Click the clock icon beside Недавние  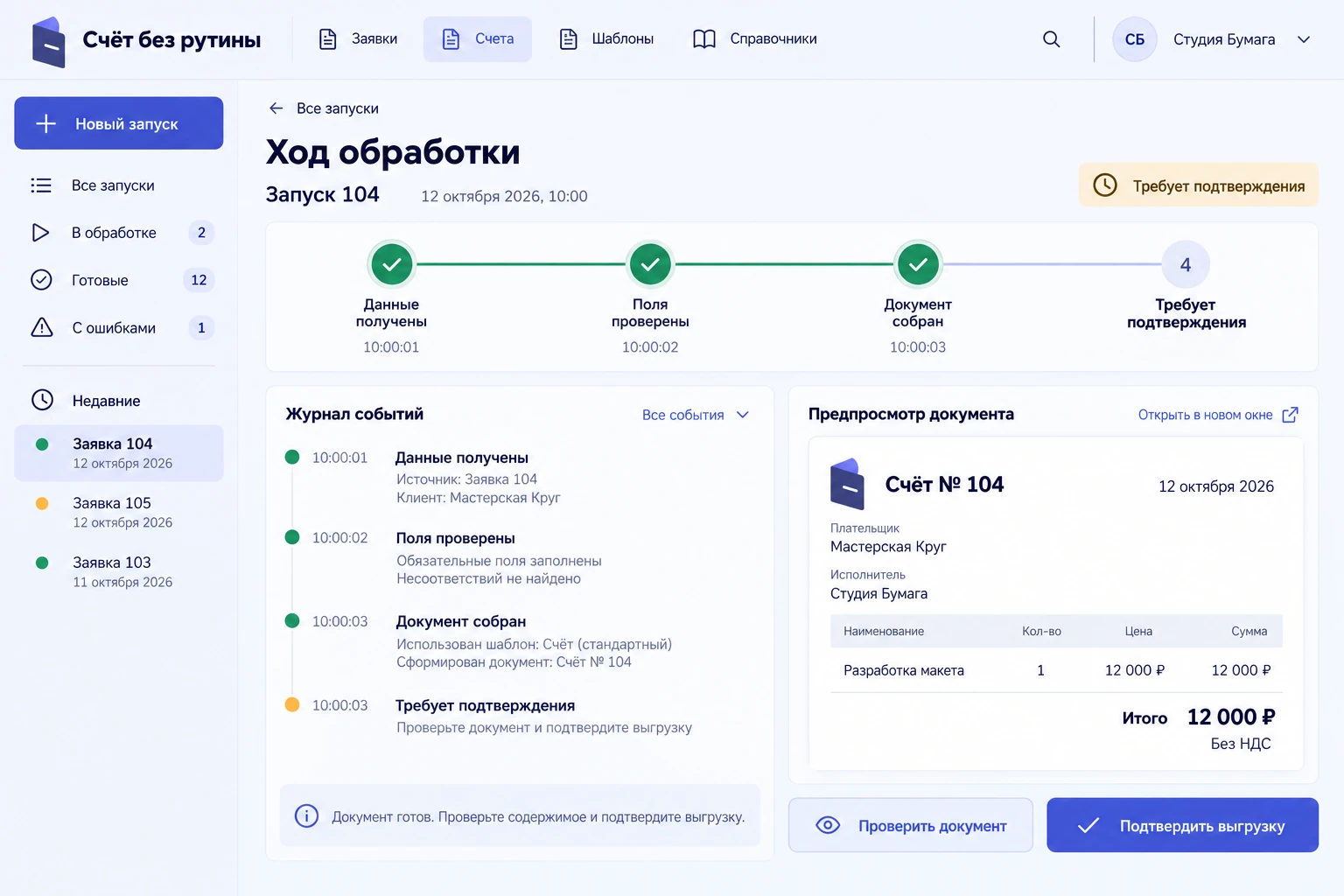click(x=42, y=400)
